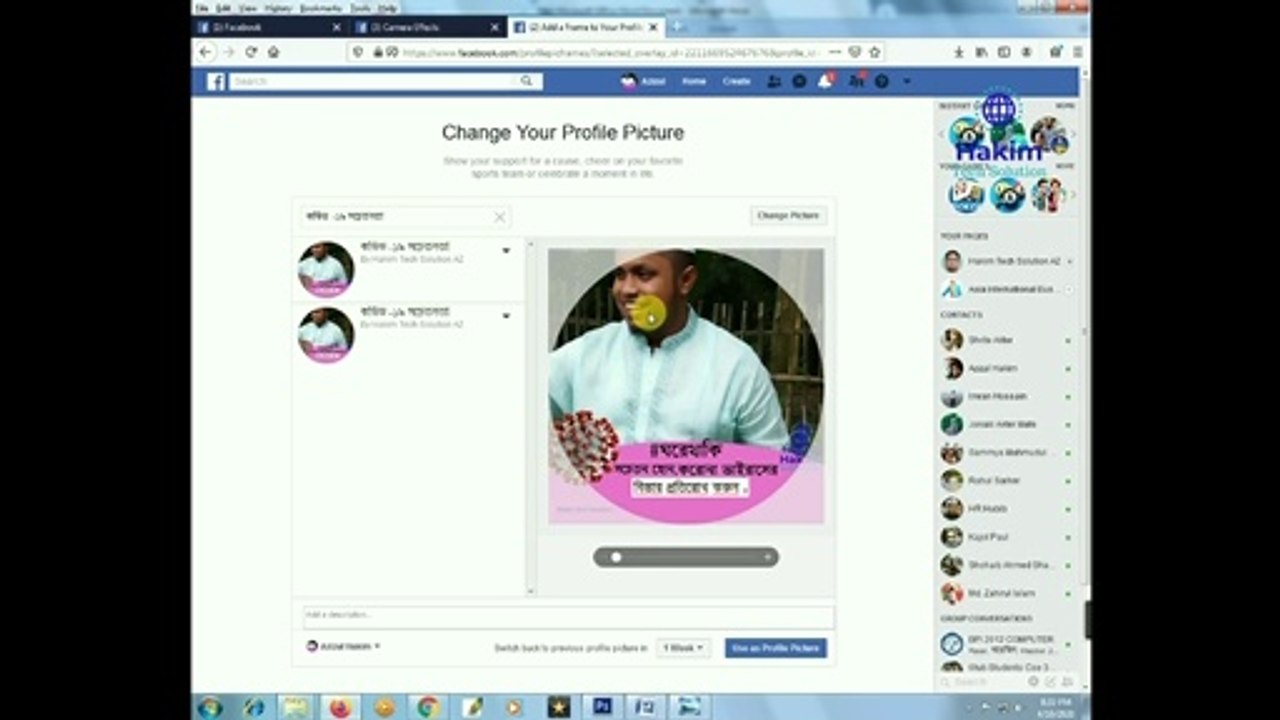Open Windows Start button
Viewport: 1280px width, 720px height.
pyautogui.click(x=210, y=707)
